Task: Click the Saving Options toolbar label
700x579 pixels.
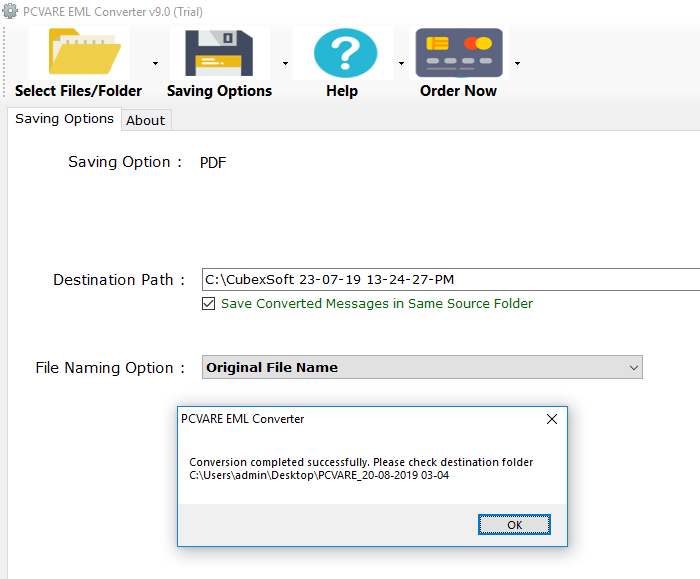Action: 220,91
